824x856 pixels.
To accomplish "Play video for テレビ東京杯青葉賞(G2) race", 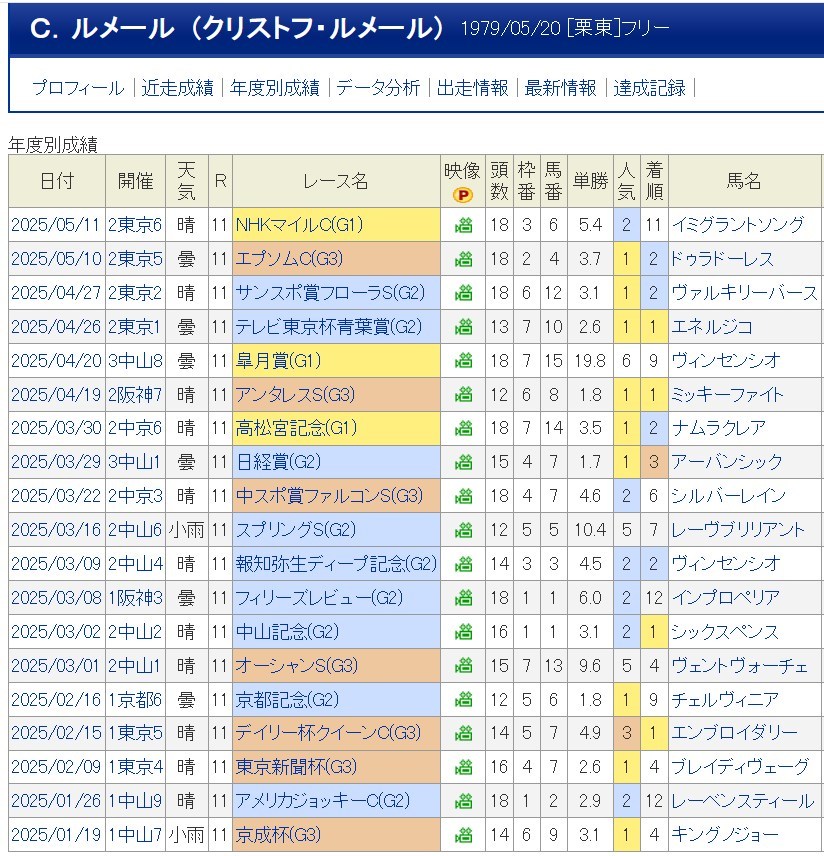I will (463, 327).
